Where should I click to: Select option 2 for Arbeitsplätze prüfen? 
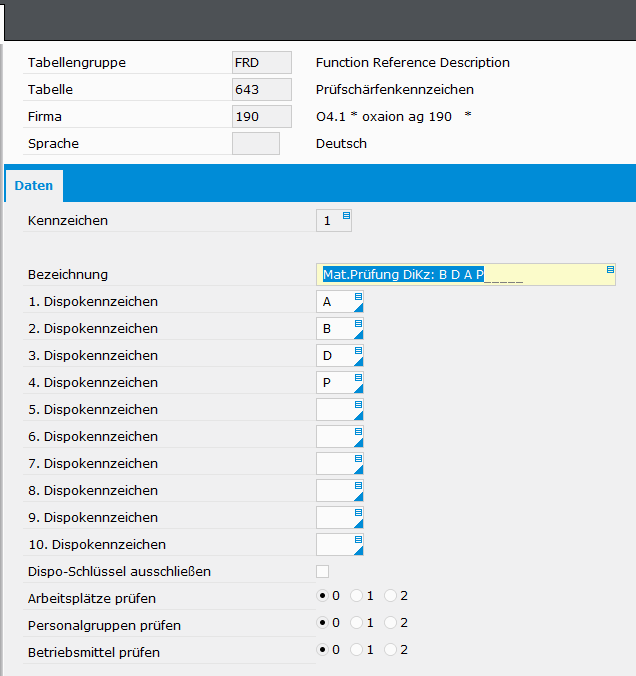point(390,596)
